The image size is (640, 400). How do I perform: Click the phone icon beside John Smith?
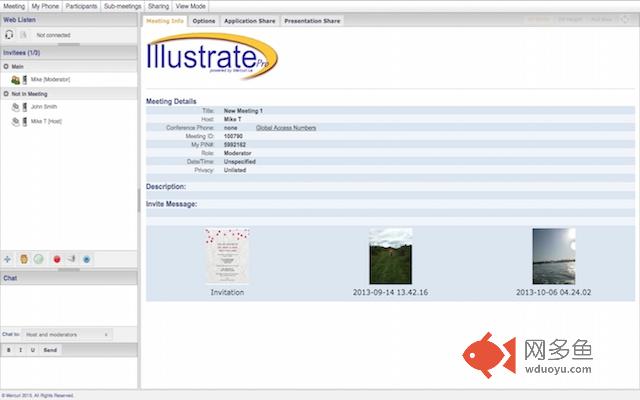(x=24, y=107)
